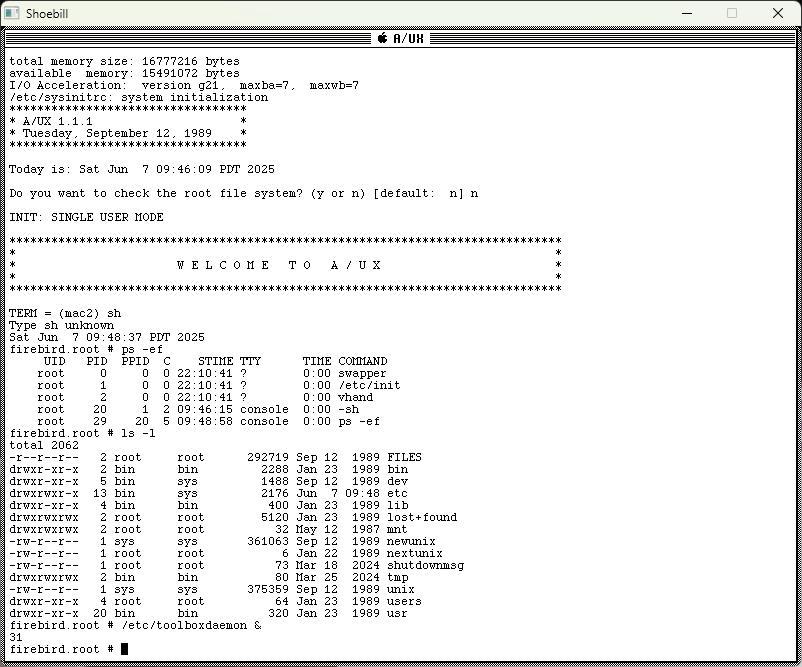
Task: Click the 'Today is: Sat Jun 7 09:46:09' line
Action: point(142,169)
